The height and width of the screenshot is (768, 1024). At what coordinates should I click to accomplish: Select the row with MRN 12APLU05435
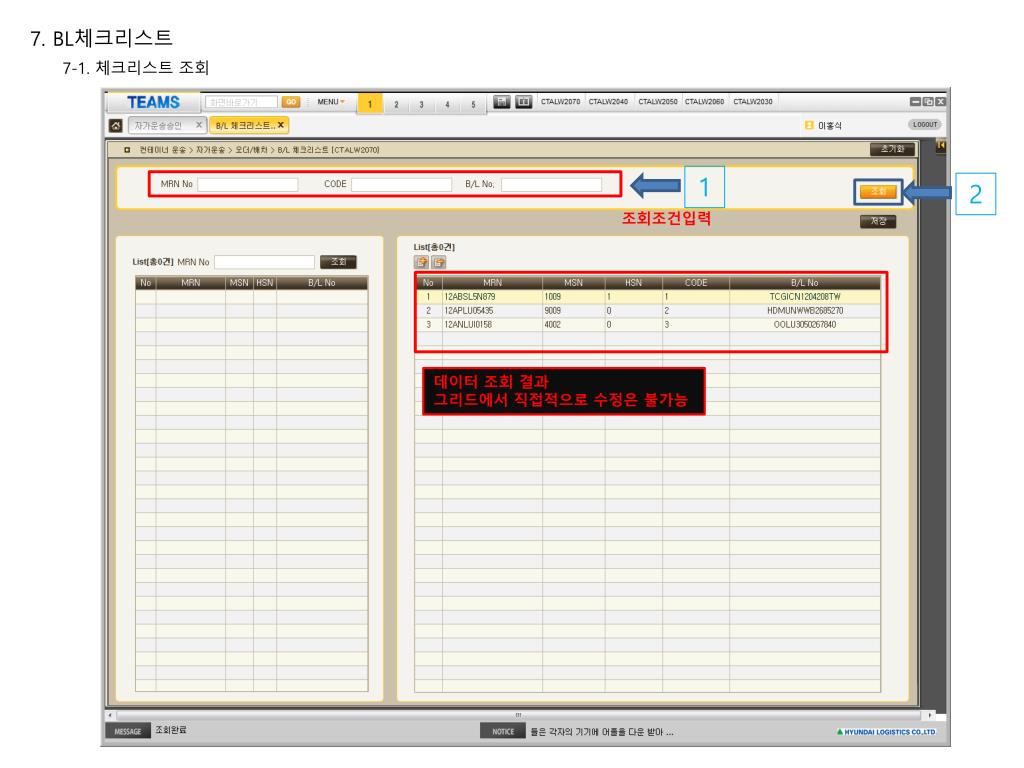click(650, 311)
